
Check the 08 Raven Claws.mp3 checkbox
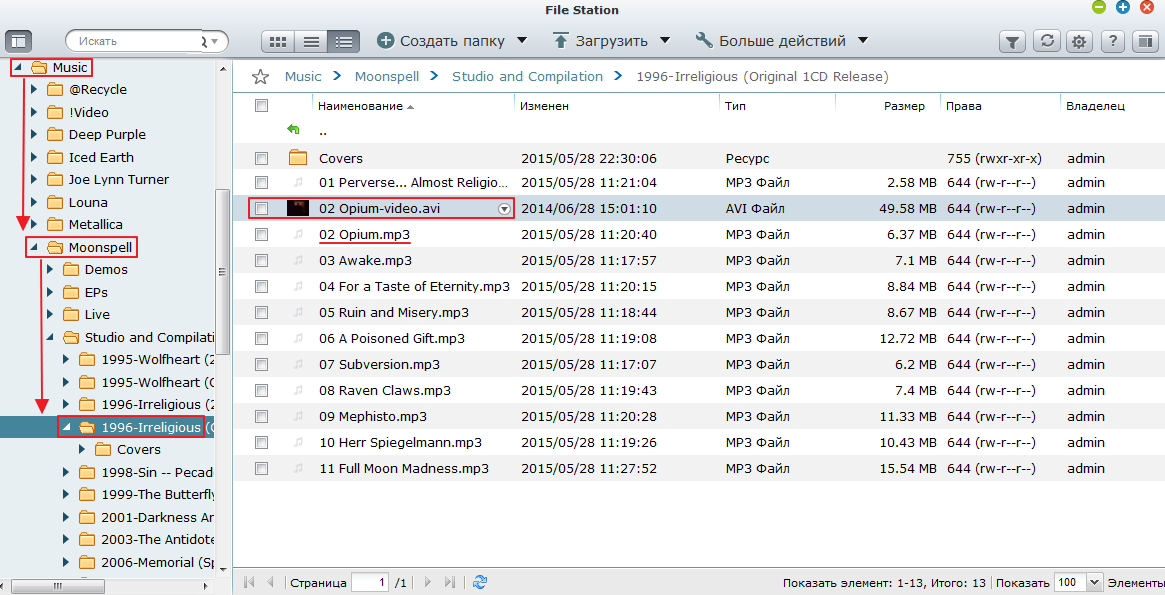click(x=262, y=390)
